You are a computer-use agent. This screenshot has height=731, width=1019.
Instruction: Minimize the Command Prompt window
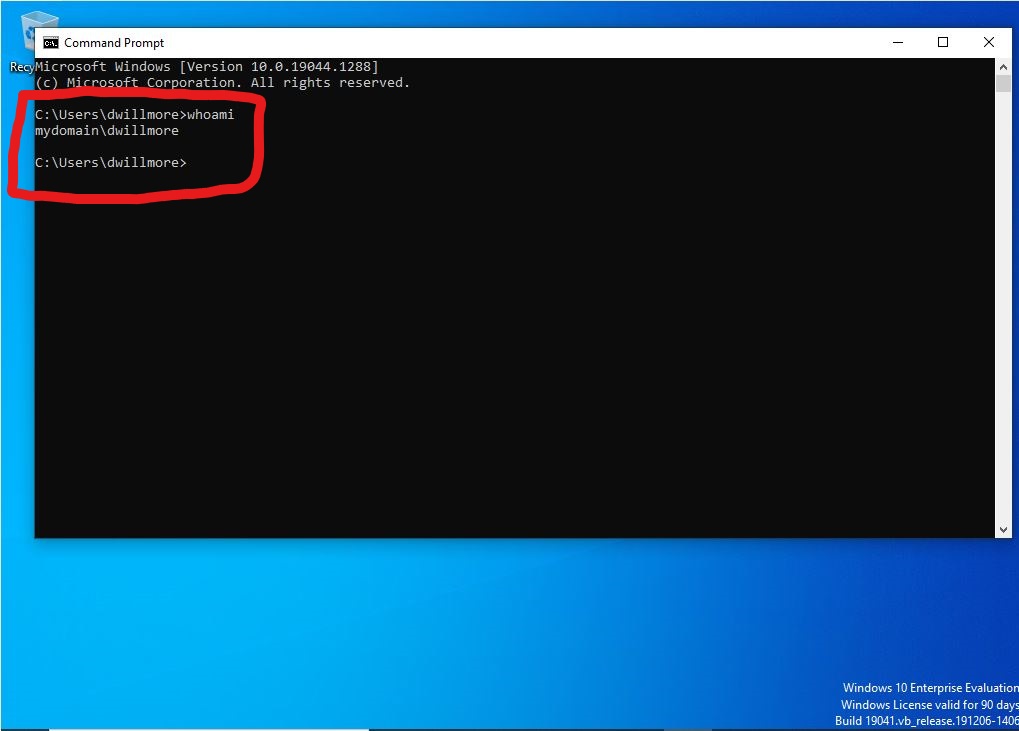[898, 42]
